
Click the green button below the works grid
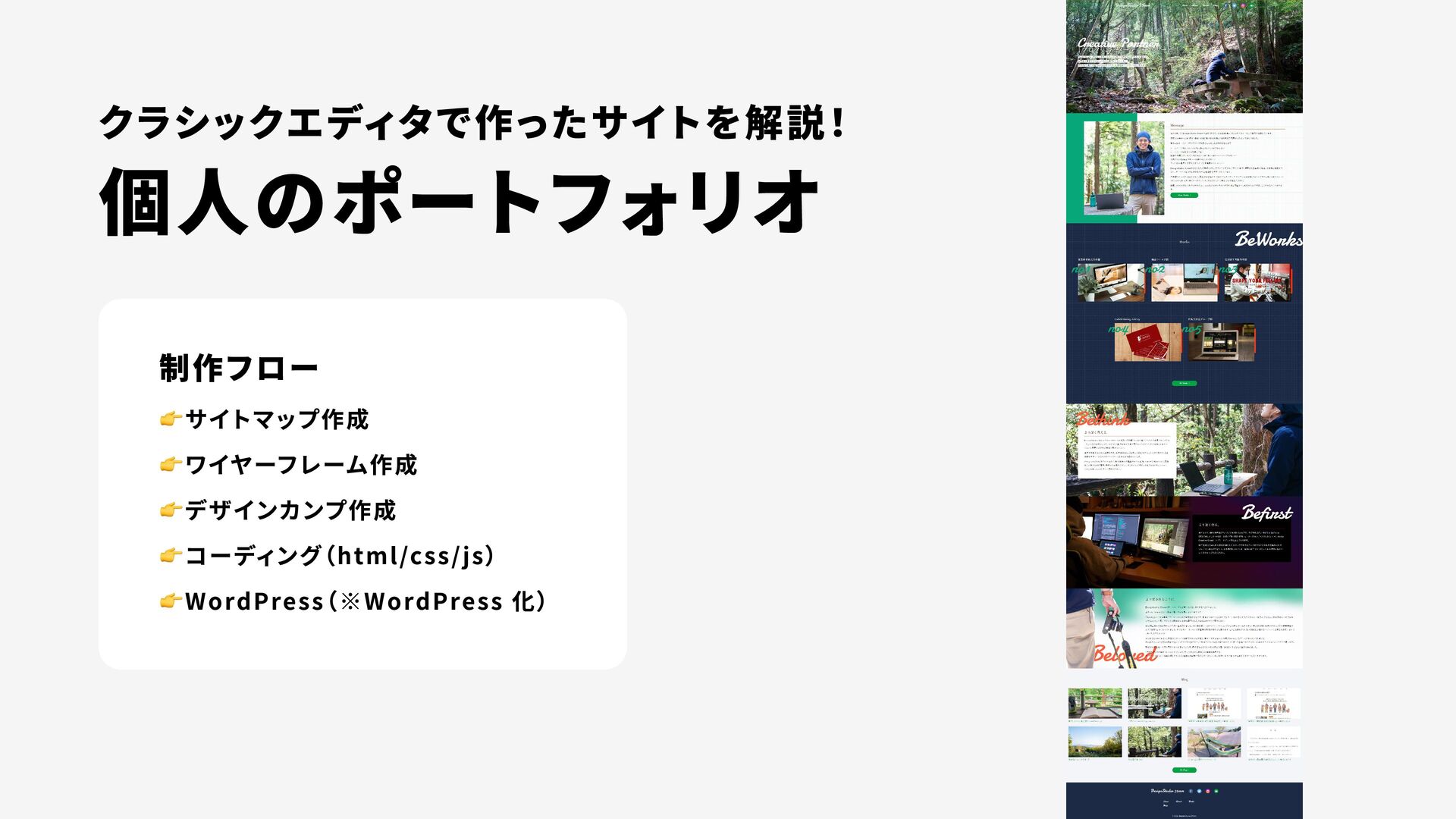click(x=1184, y=383)
